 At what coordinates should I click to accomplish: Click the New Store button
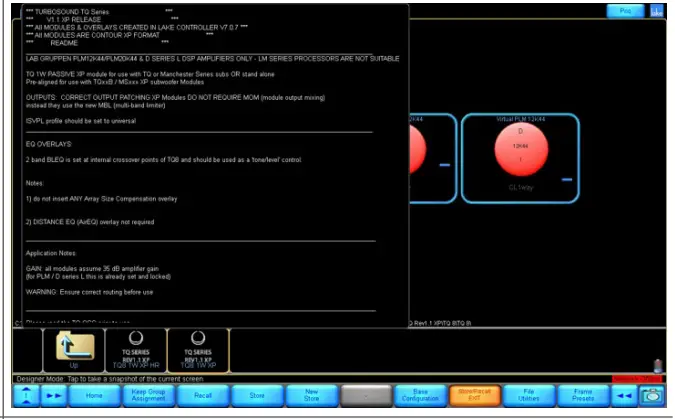point(312,396)
